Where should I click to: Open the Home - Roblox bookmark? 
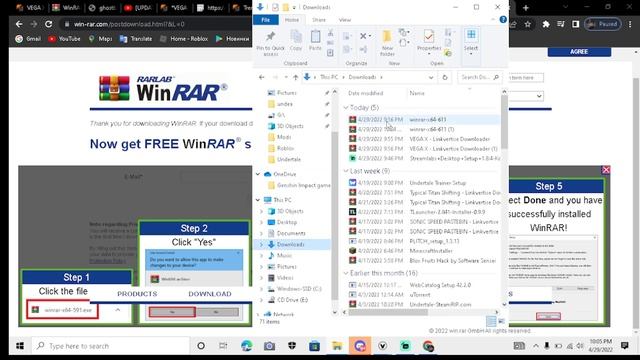(x=184, y=39)
